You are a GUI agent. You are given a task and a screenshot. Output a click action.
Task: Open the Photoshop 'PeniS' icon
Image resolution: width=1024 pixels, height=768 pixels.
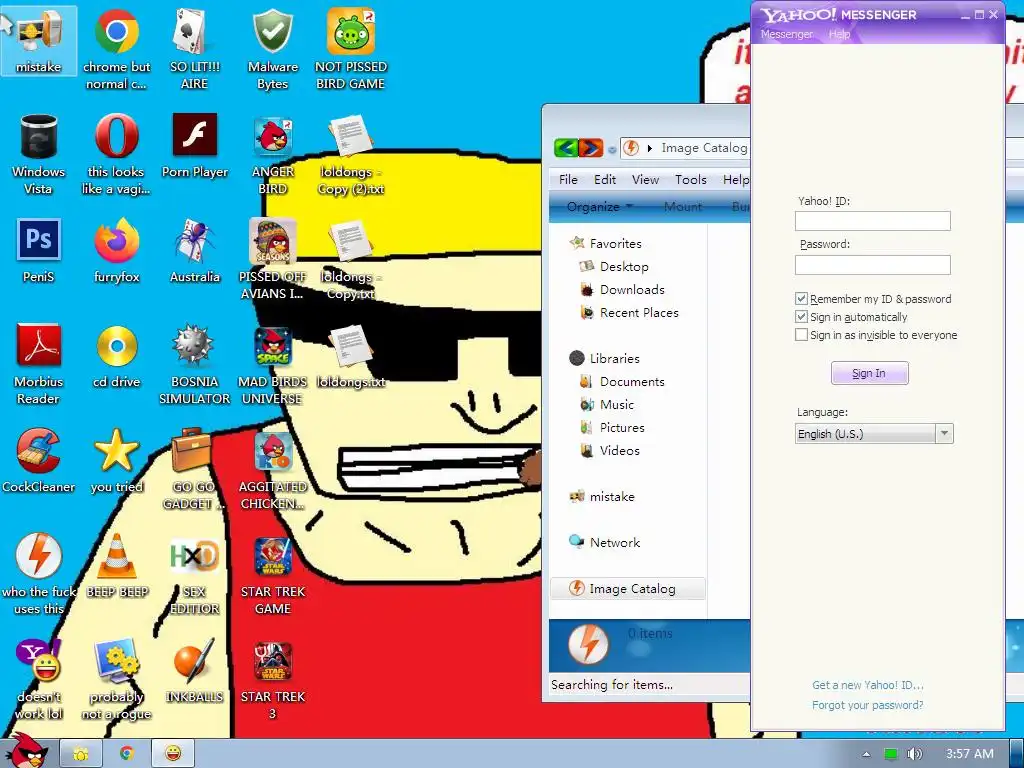pos(39,251)
